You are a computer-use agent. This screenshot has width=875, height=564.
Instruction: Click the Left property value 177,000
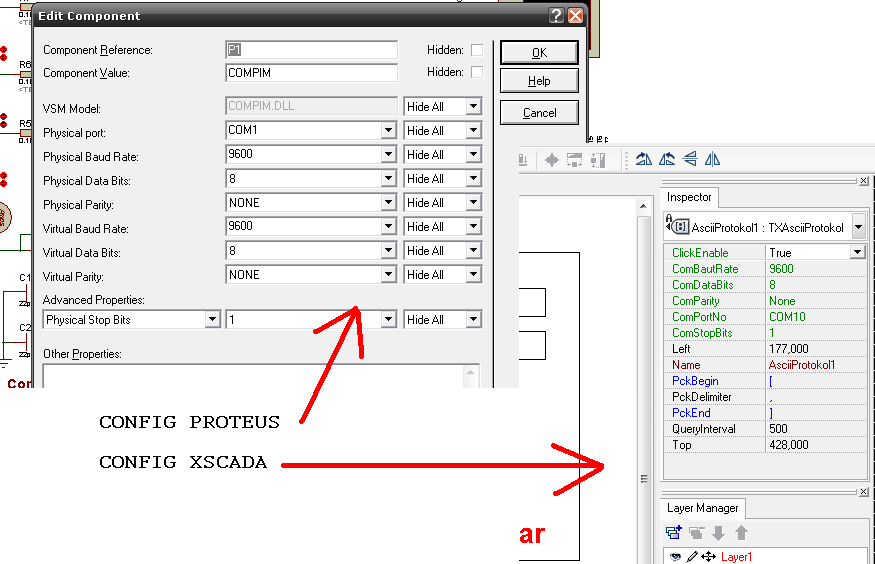point(789,349)
